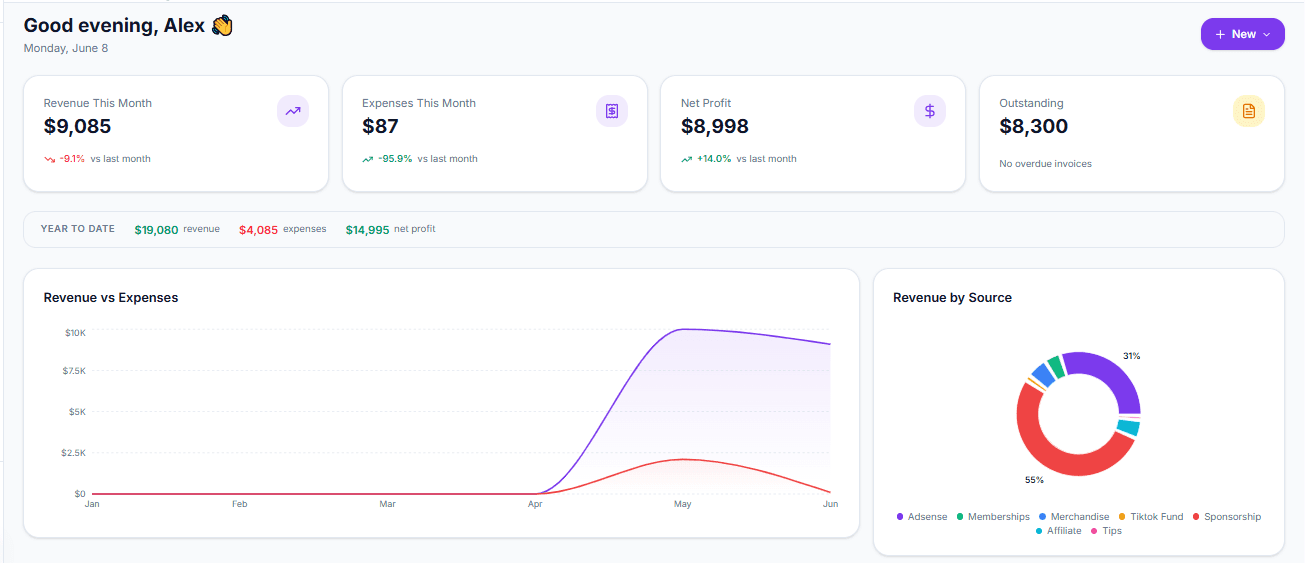Screen dimensions: 1305x563
Task: Click the blue Merchandise donut segment
Action: click(1041, 375)
